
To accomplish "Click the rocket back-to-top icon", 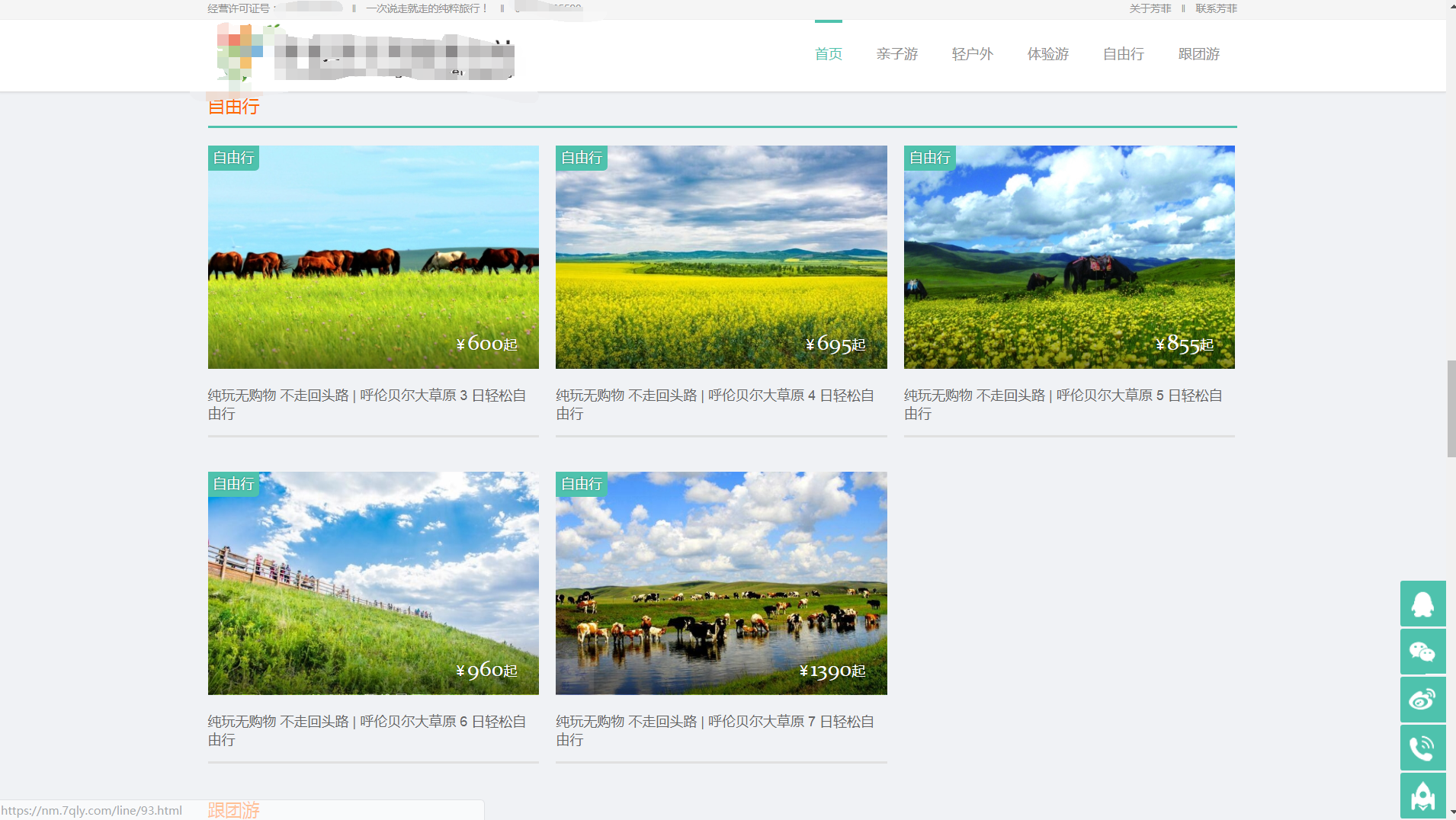I will [1422, 796].
